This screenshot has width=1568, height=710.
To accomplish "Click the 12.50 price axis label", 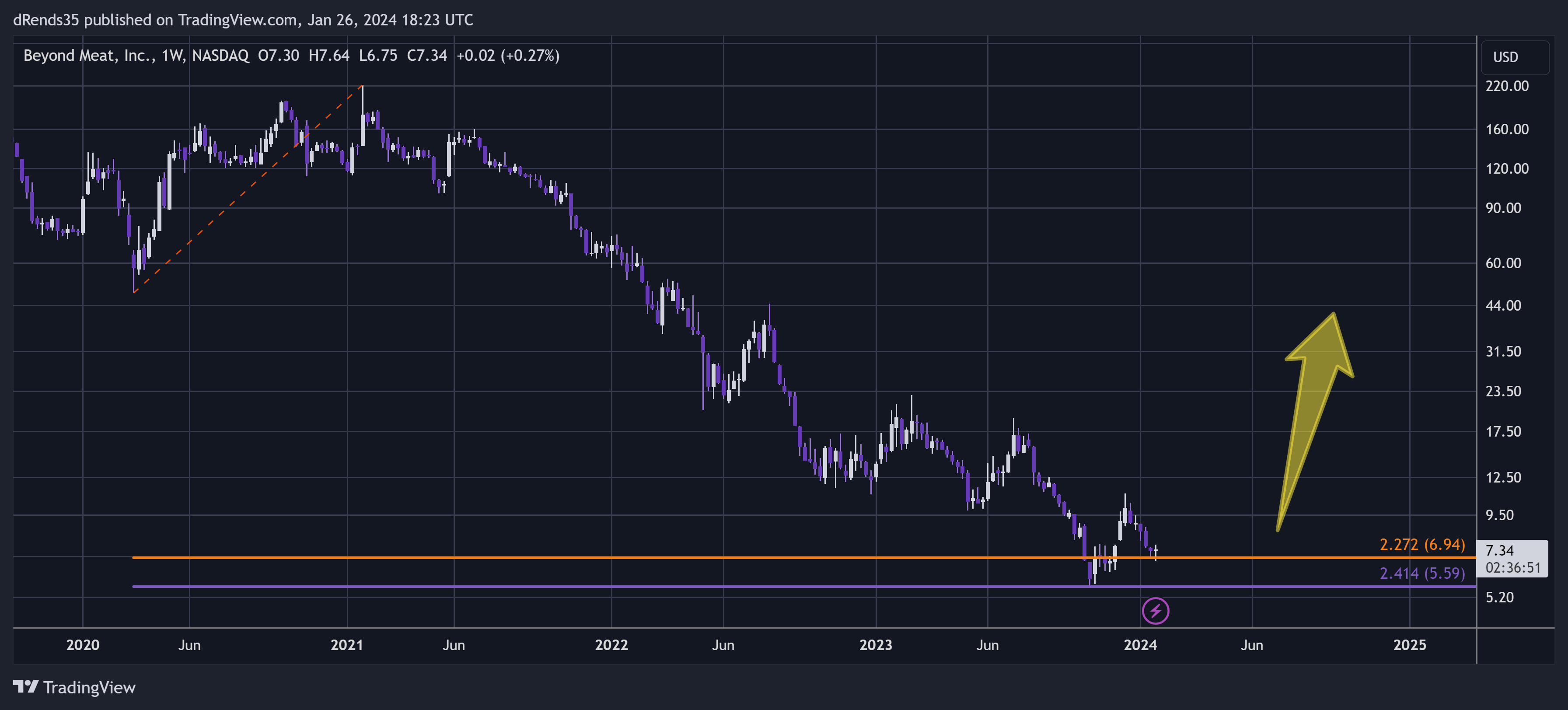I will (x=1503, y=477).
